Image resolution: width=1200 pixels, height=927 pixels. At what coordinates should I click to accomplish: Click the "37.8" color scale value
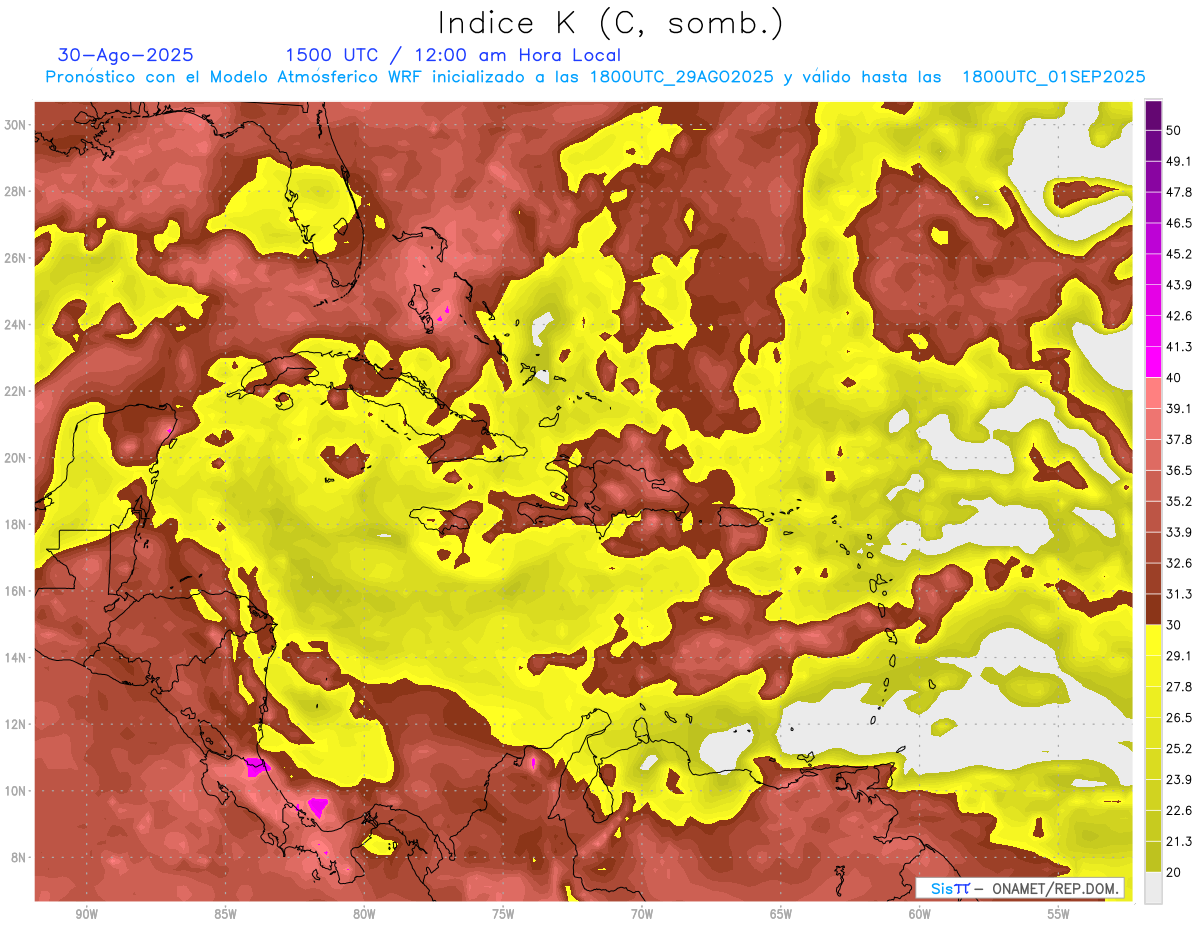click(1179, 439)
